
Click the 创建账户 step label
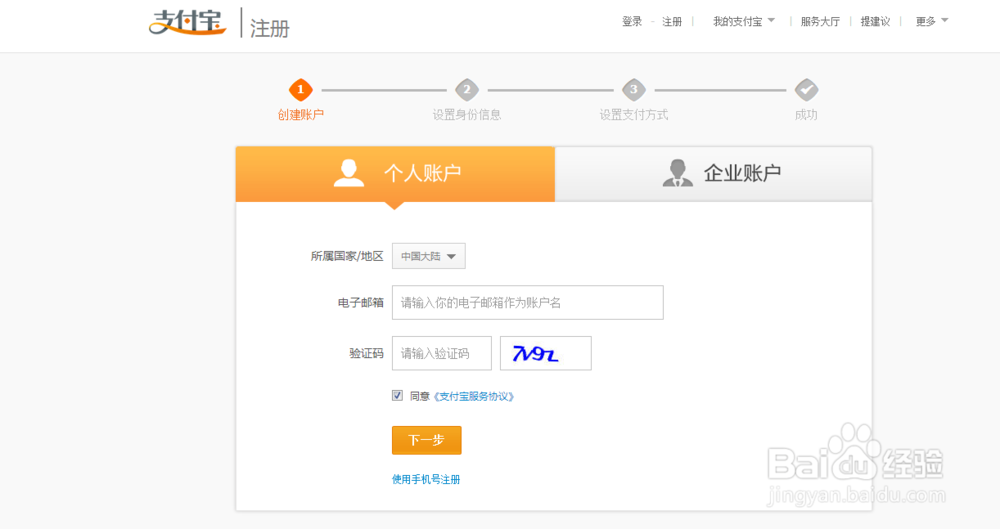click(300, 115)
